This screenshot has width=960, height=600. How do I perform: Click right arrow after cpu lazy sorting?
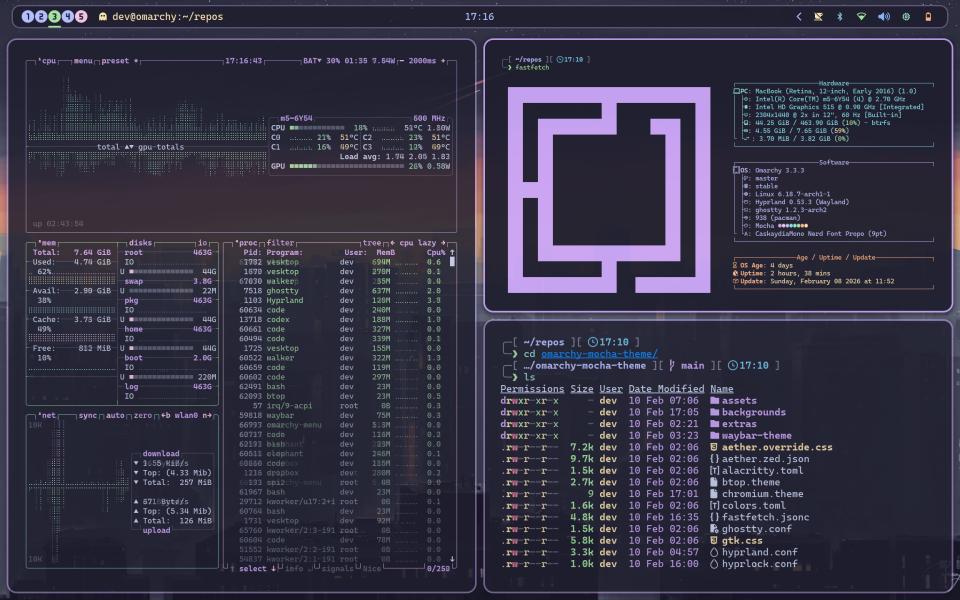tap(443, 243)
